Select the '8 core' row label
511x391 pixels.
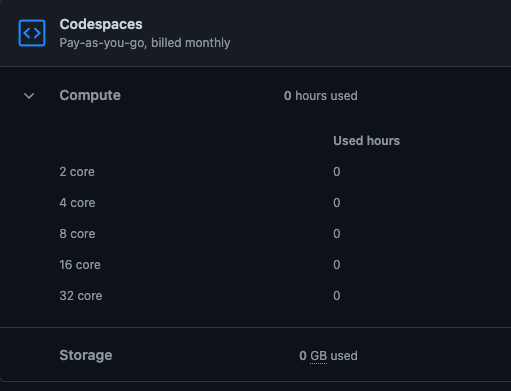(77, 234)
